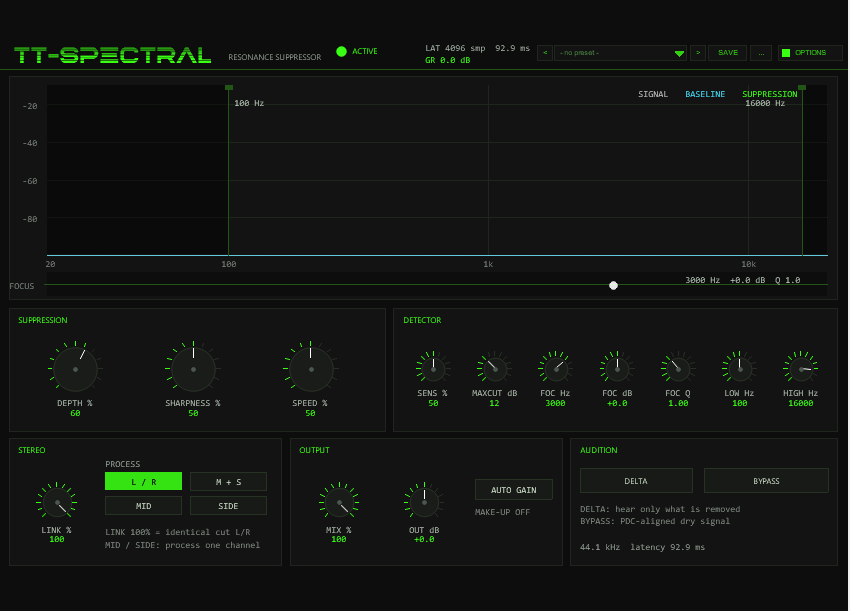This screenshot has height=611, width=850.
Task: Click MAXCUT value 12
Action: click(x=494, y=403)
